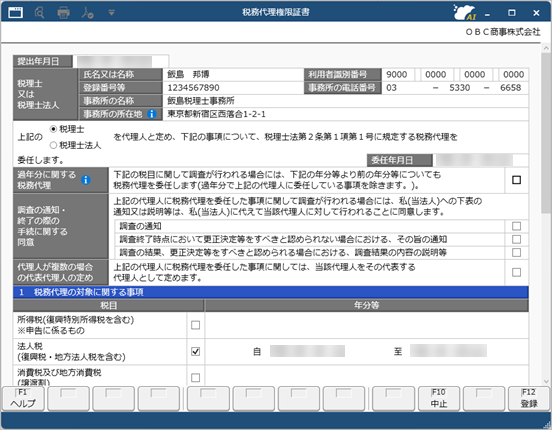Open the title bar dropdown arrow
Image resolution: width=552 pixels, height=430 pixels.
tap(112, 13)
